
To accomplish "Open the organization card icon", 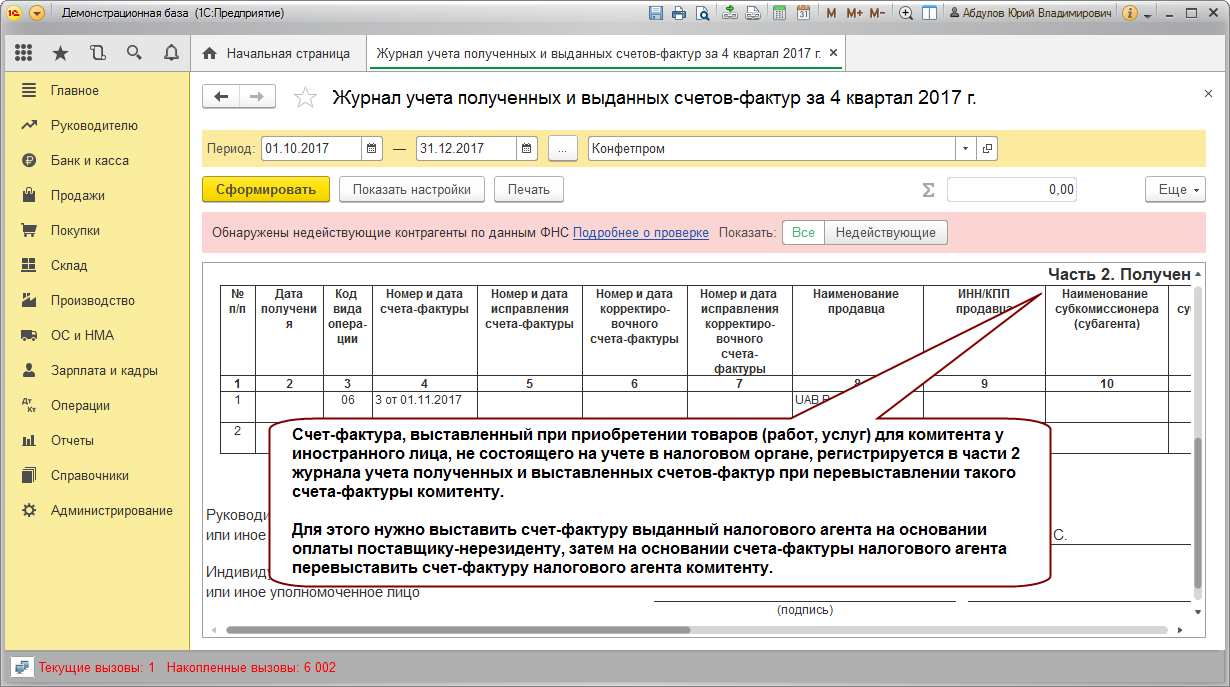I will click(x=987, y=148).
